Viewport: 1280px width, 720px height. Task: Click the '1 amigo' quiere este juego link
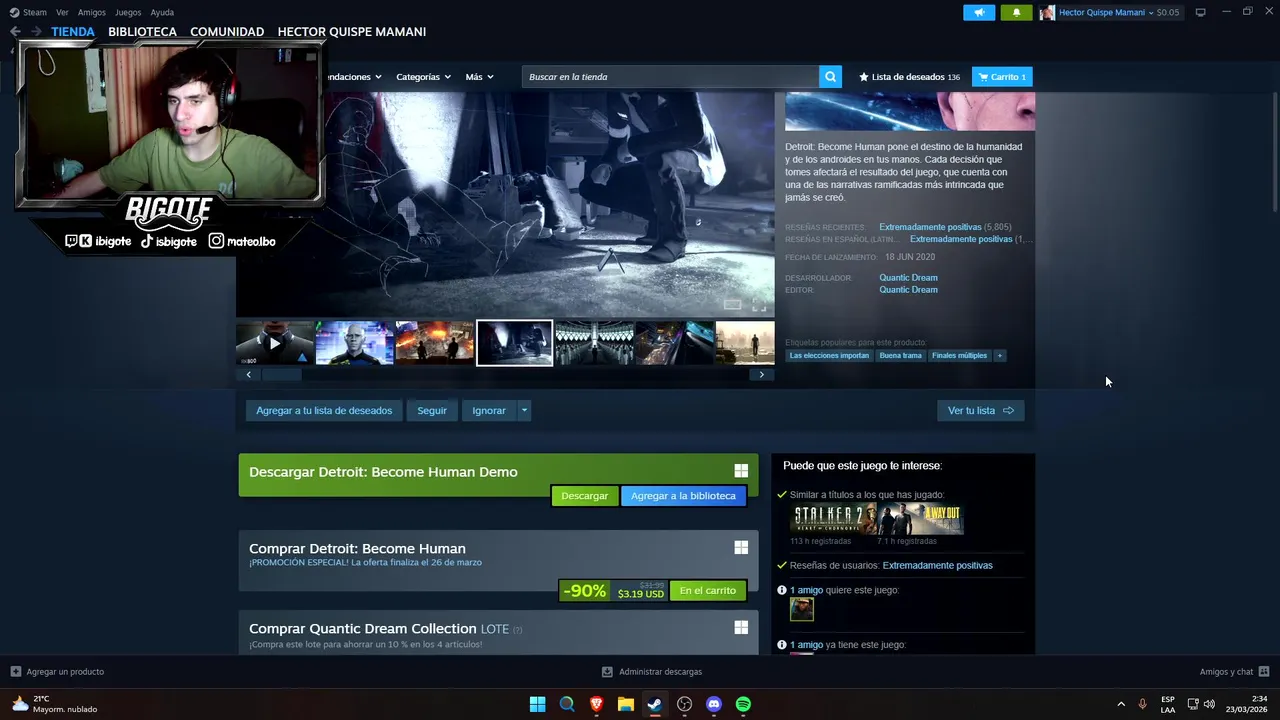(x=806, y=590)
